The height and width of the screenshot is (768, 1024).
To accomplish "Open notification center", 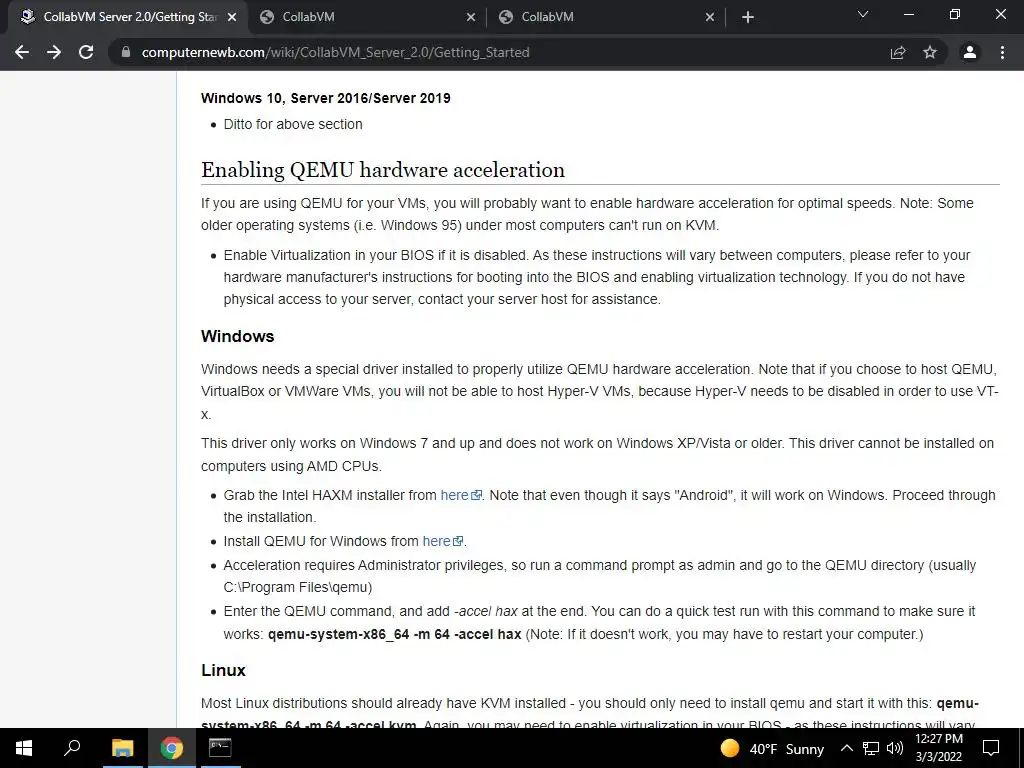I will coord(991,748).
